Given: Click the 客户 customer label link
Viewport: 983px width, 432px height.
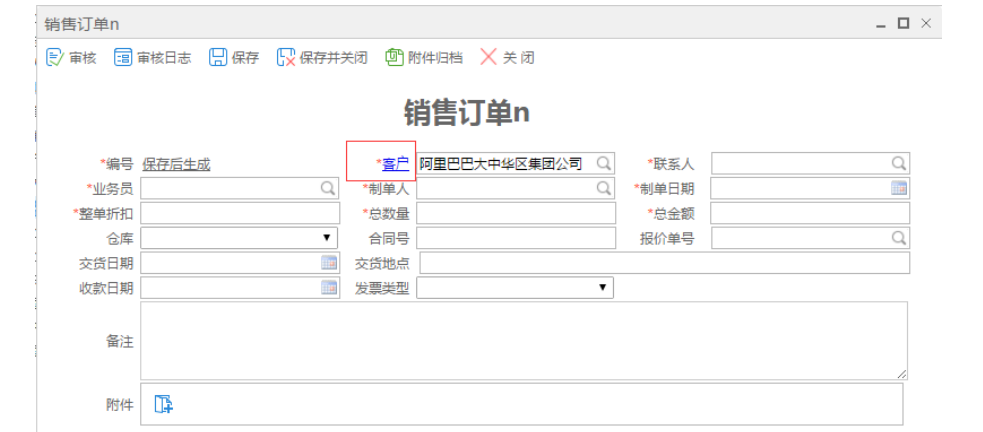Looking at the screenshot, I should pyautogui.click(x=395, y=164).
